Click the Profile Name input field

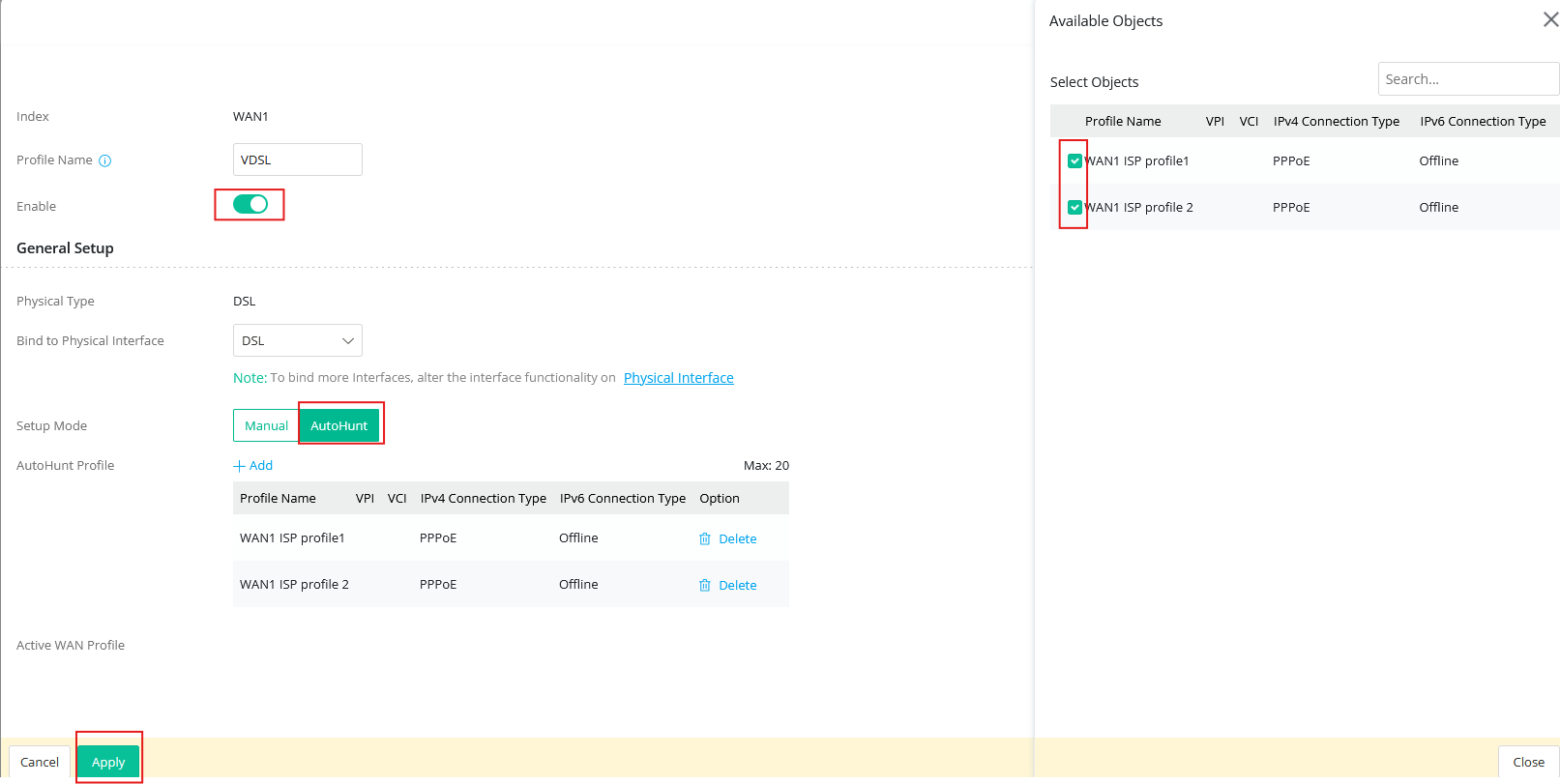298,160
